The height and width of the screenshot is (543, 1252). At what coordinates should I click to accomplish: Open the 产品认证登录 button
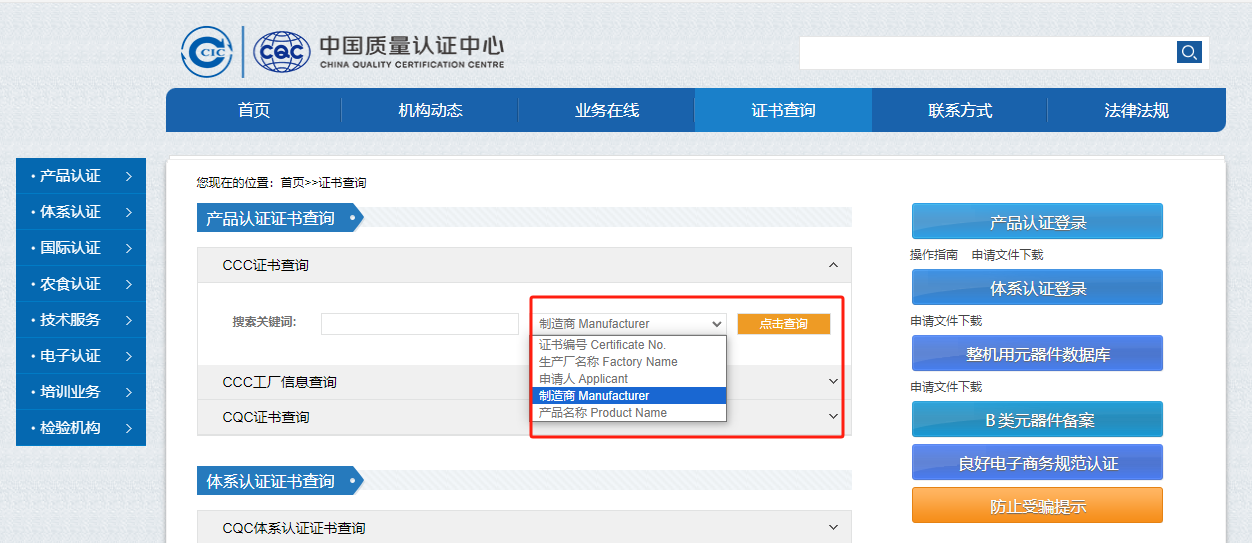coord(1037,222)
